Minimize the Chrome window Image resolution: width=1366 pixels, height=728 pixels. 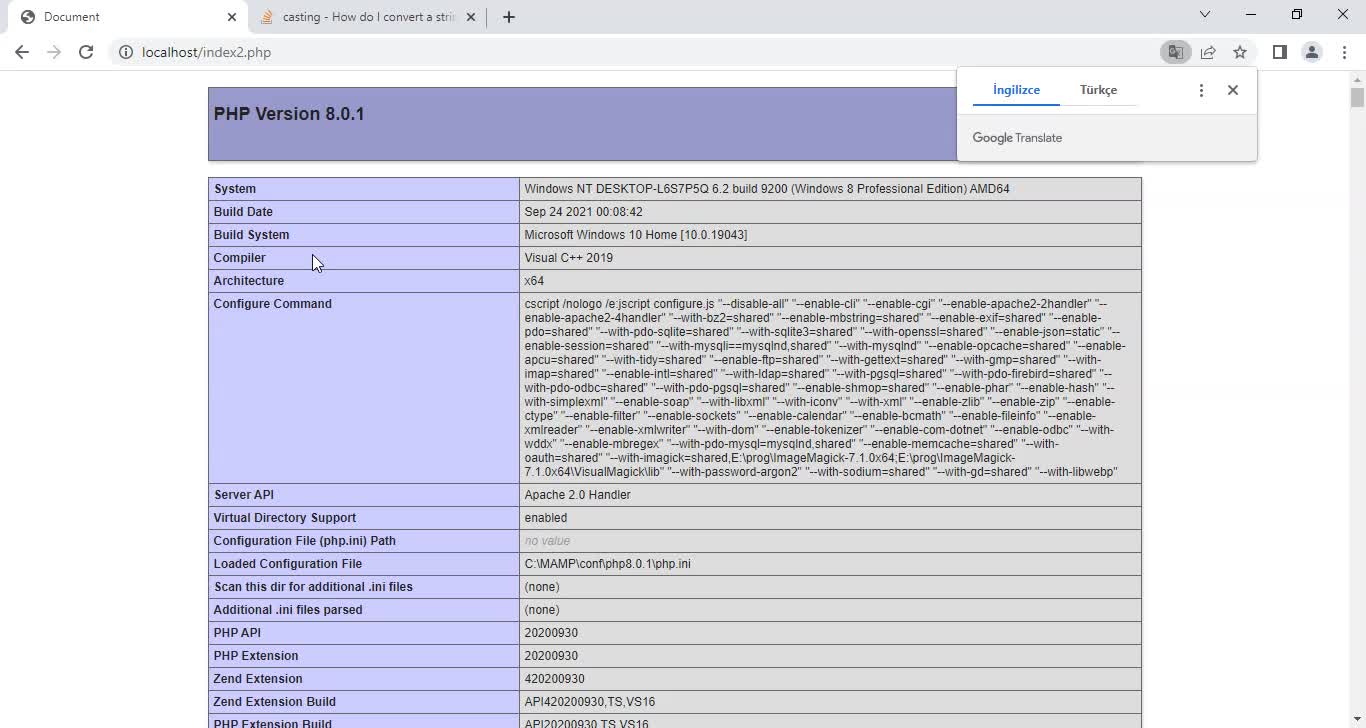[1251, 15]
